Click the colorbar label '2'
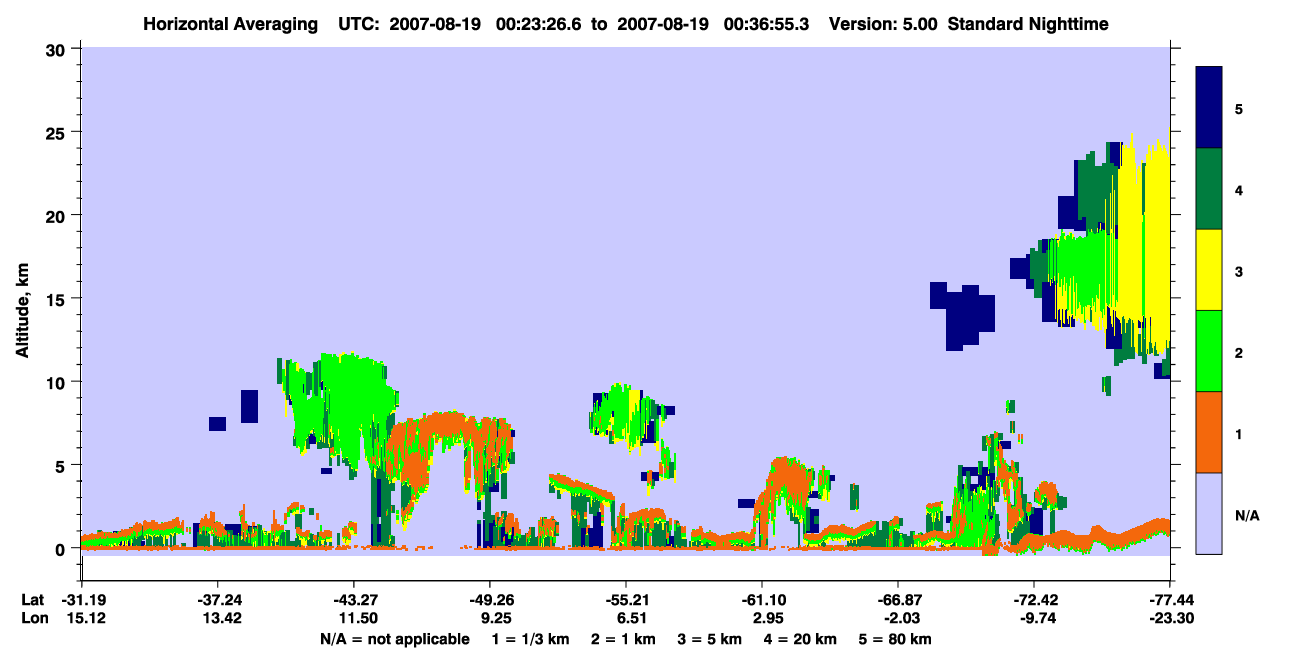 [x=1238, y=352]
